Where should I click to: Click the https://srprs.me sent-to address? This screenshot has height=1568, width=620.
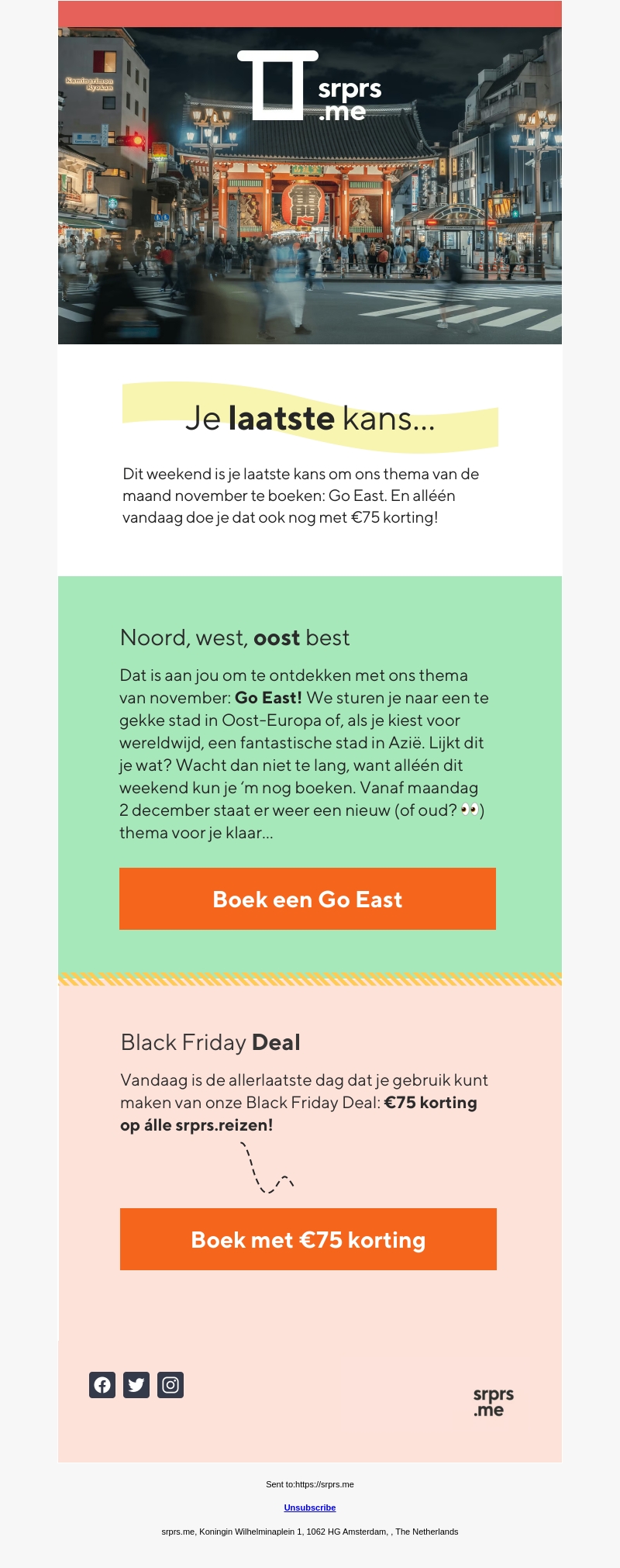[x=324, y=1484]
